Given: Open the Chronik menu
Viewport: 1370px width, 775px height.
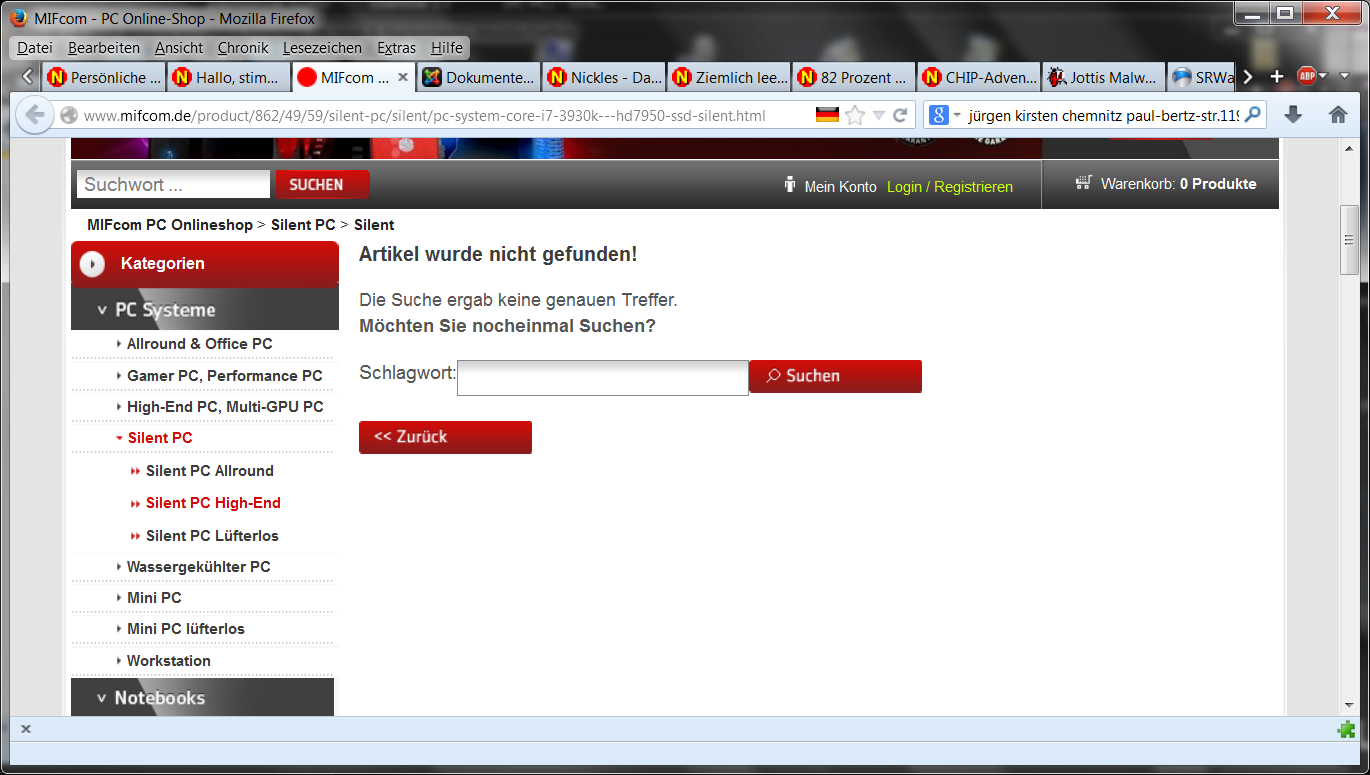Looking at the screenshot, I should (242, 47).
